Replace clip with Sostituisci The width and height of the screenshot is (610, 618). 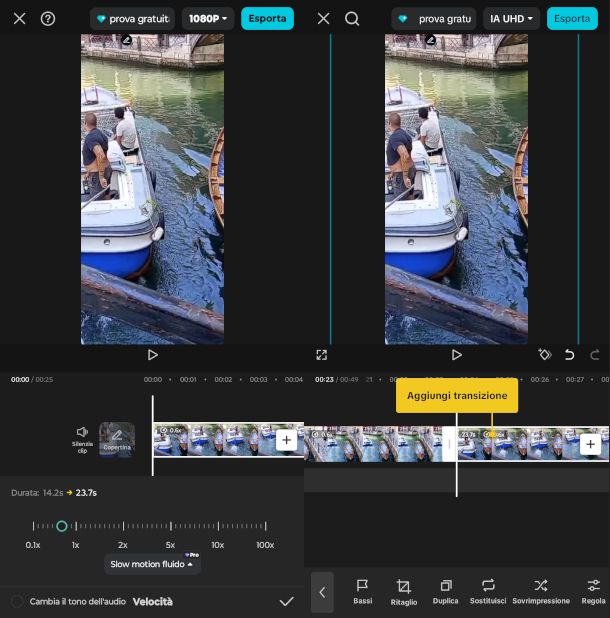pyautogui.click(x=488, y=592)
